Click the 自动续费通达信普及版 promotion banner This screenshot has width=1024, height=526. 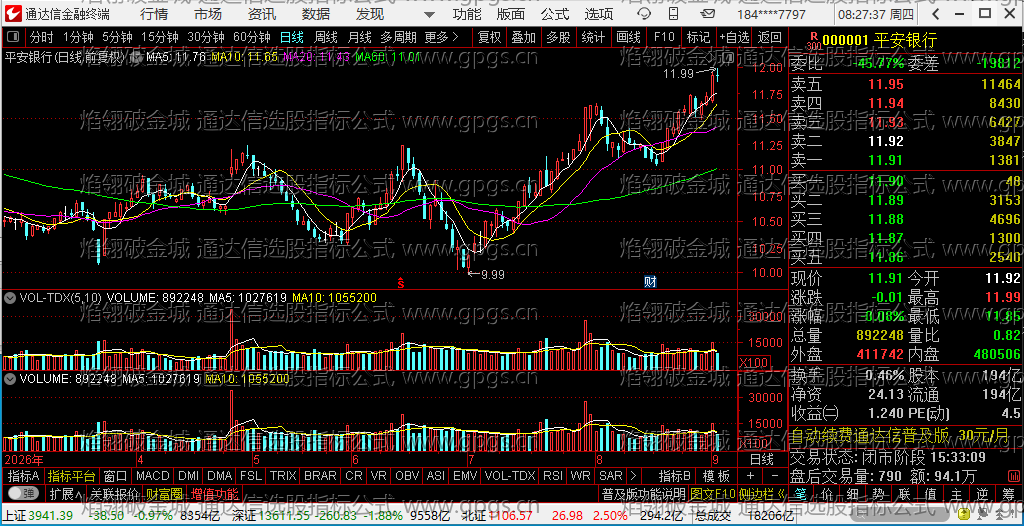905,435
